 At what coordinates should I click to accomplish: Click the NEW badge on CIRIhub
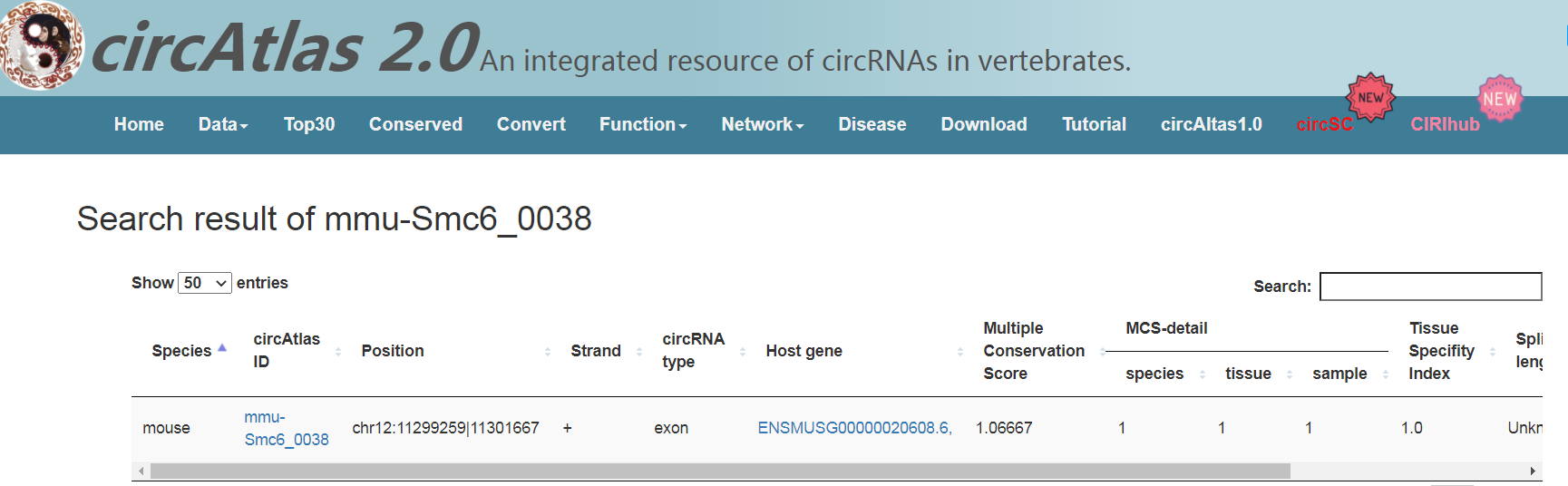[x=1499, y=98]
